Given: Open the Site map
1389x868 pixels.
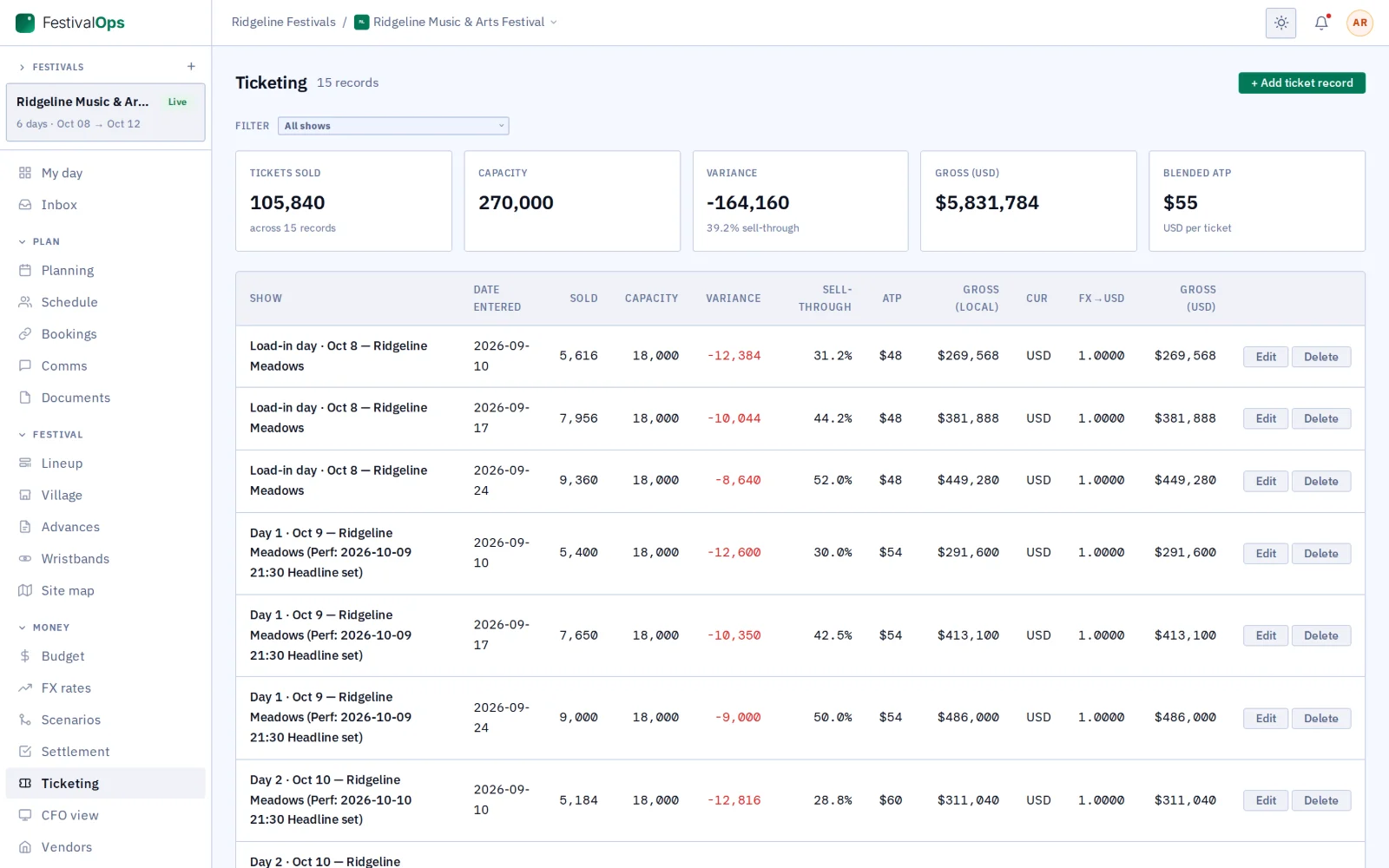Looking at the screenshot, I should [106, 590].
